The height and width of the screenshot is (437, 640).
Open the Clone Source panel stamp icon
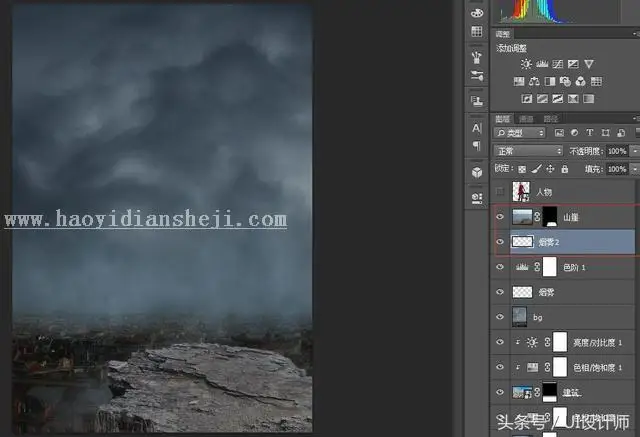pos(477,101)
